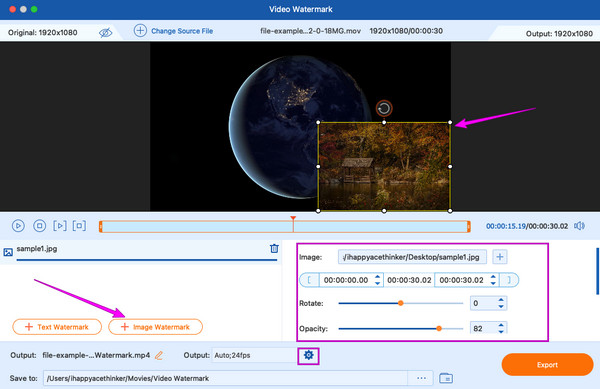Click the end time field 00:00:30.02

point(461,280)
